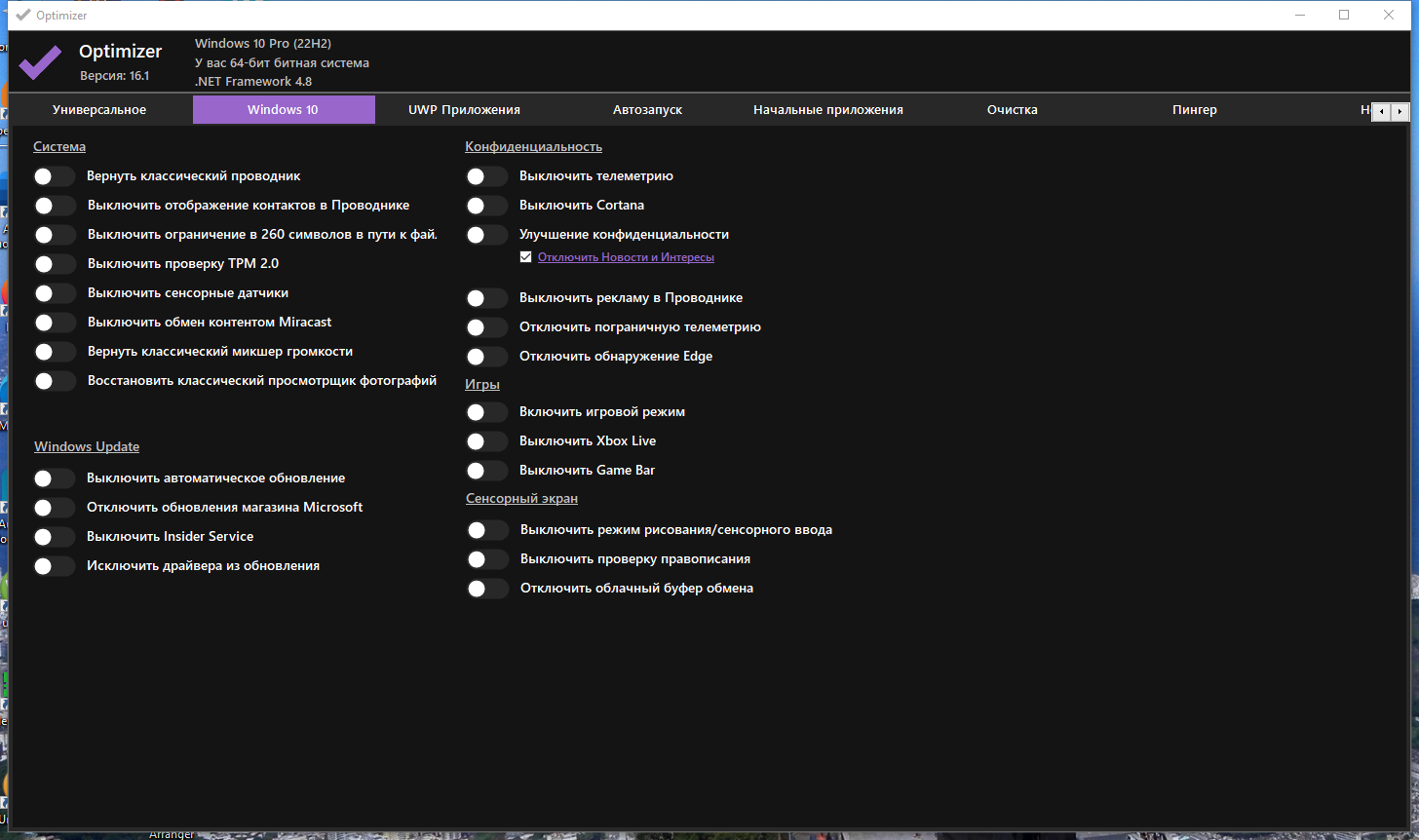Toggle Выключить проверку TPM 2.0
The width and height of the screenshot is (1419, 840).
coord(55,264)
